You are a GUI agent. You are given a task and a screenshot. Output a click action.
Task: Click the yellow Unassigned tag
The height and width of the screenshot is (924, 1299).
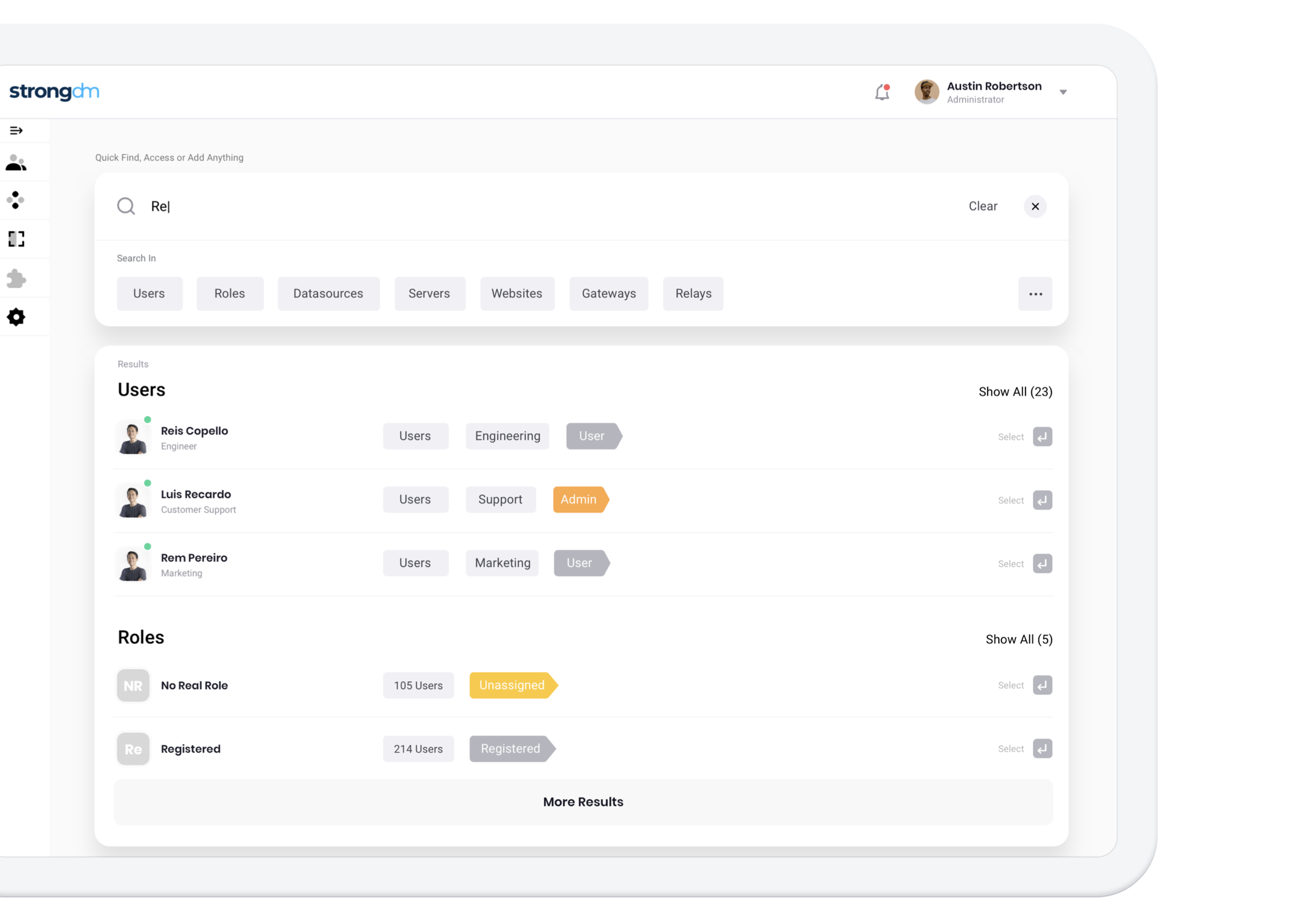[x=513, y=685]
